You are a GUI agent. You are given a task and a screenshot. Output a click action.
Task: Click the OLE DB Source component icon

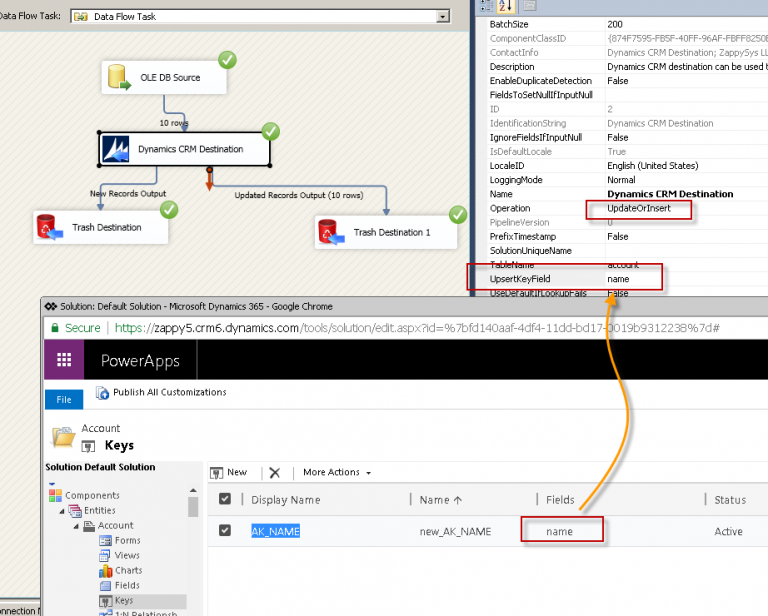coord(119,77)
